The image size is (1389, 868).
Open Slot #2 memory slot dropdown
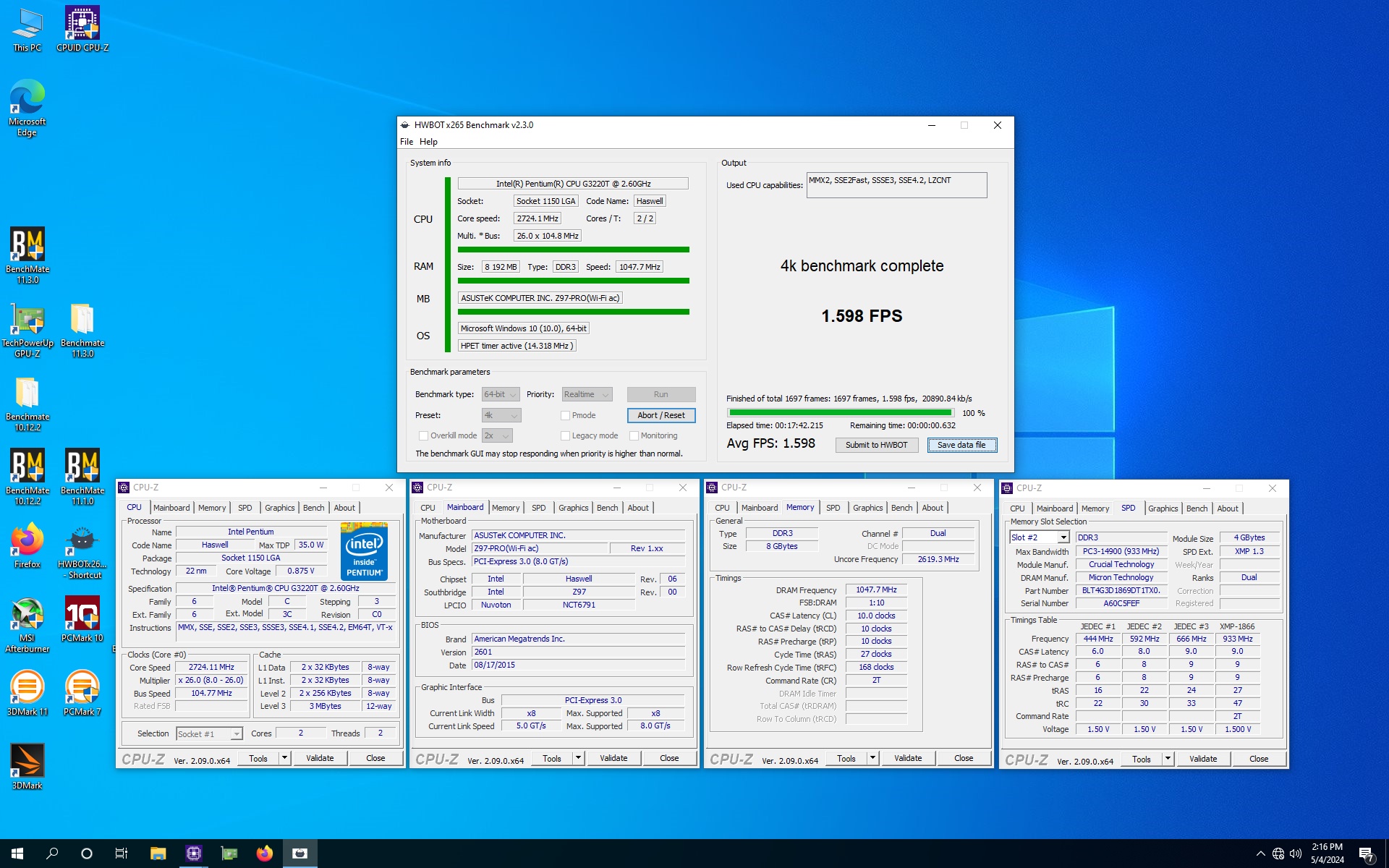pos(1040,537)
